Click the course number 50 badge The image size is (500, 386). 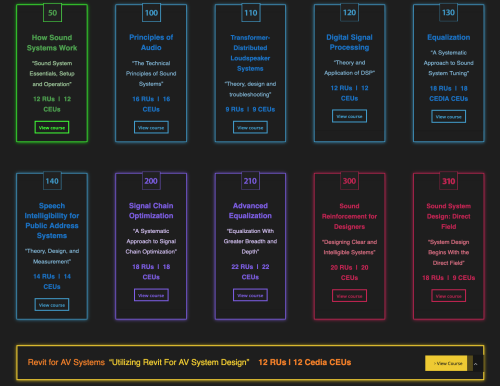(x=52, y=13)
